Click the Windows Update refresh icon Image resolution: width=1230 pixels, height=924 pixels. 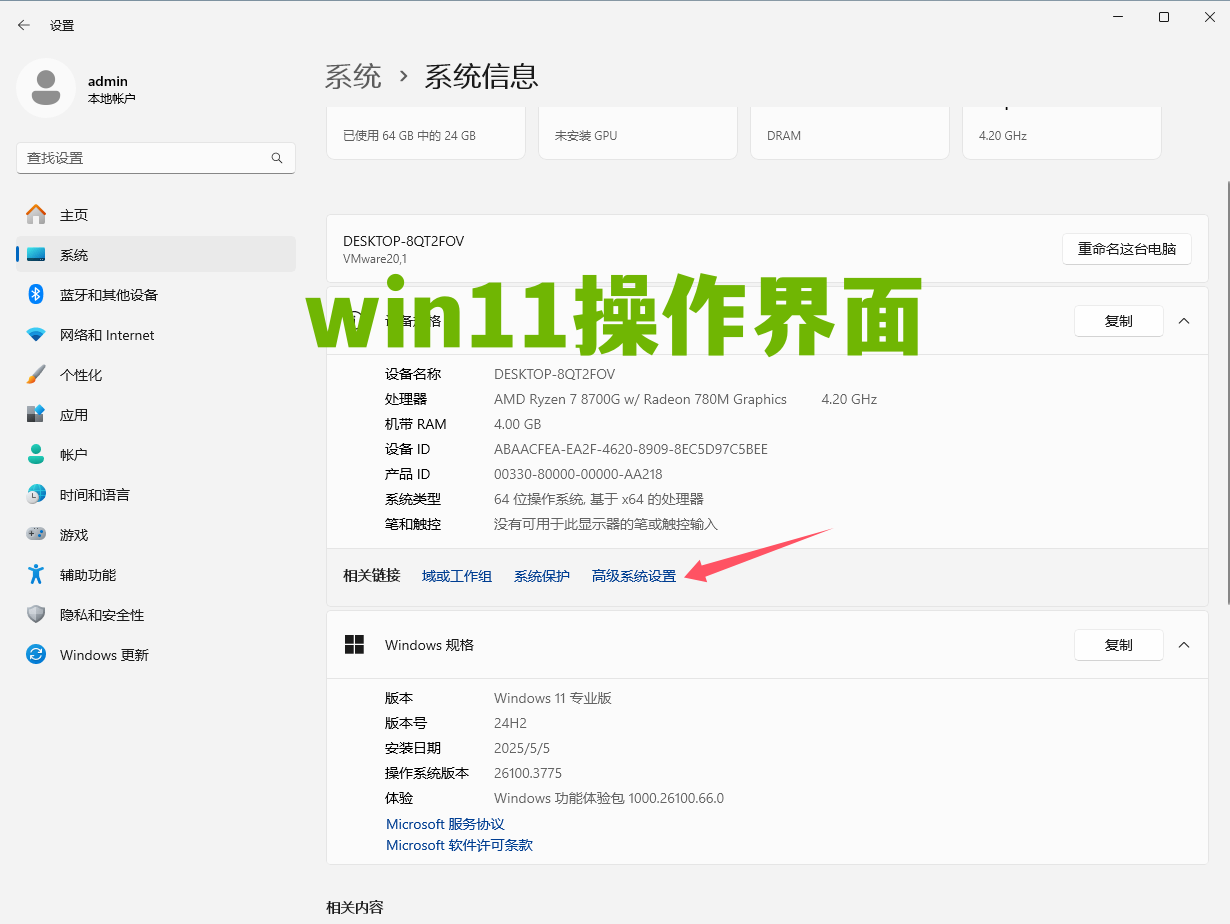click(x=36, y=654)
